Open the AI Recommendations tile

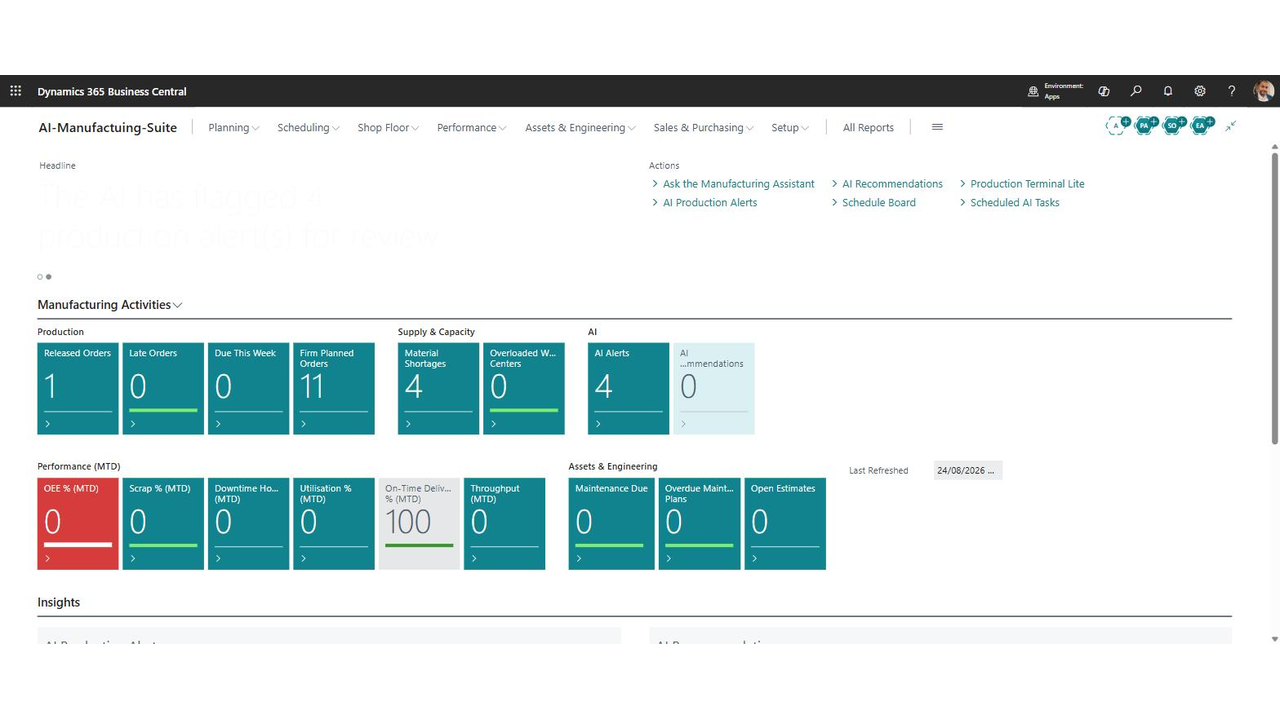(714, 388)
